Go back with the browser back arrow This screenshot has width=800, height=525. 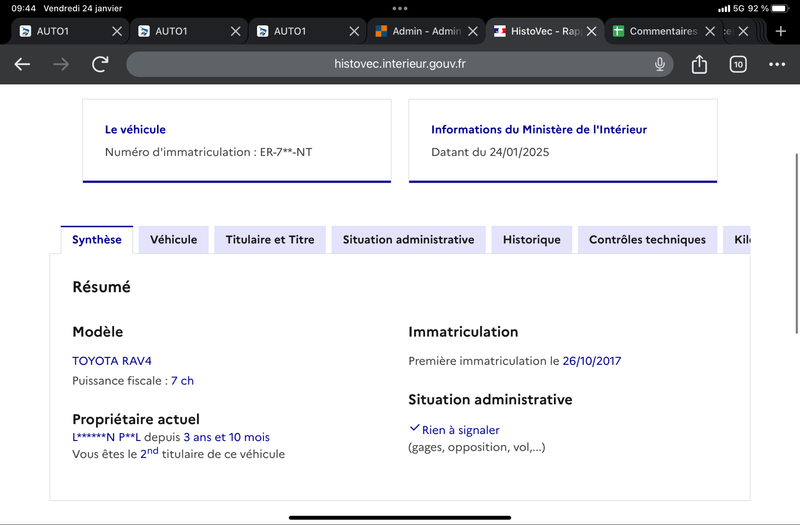coord(22,64)
